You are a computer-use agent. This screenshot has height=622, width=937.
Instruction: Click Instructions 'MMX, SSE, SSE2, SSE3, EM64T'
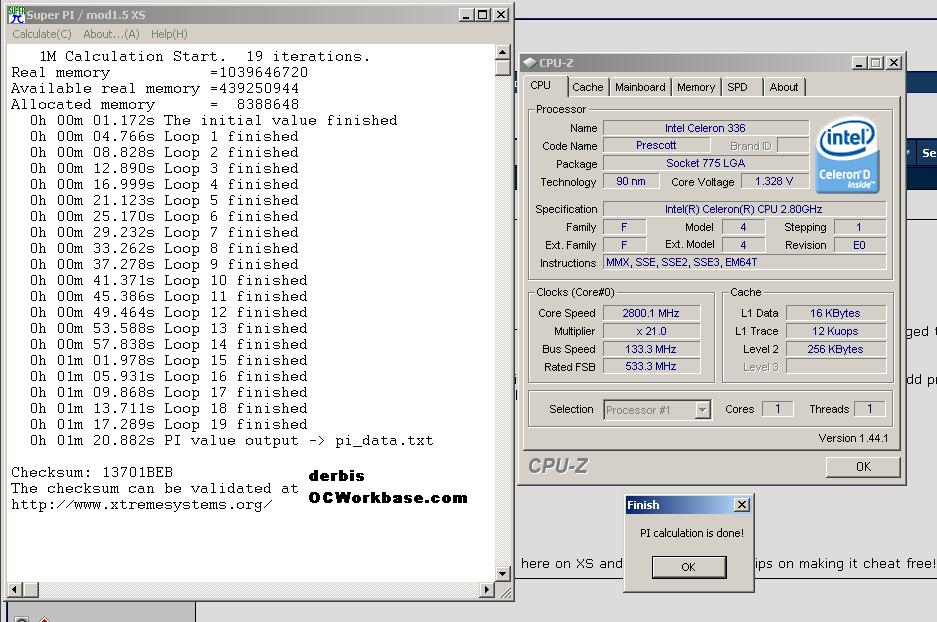point(744,262)
